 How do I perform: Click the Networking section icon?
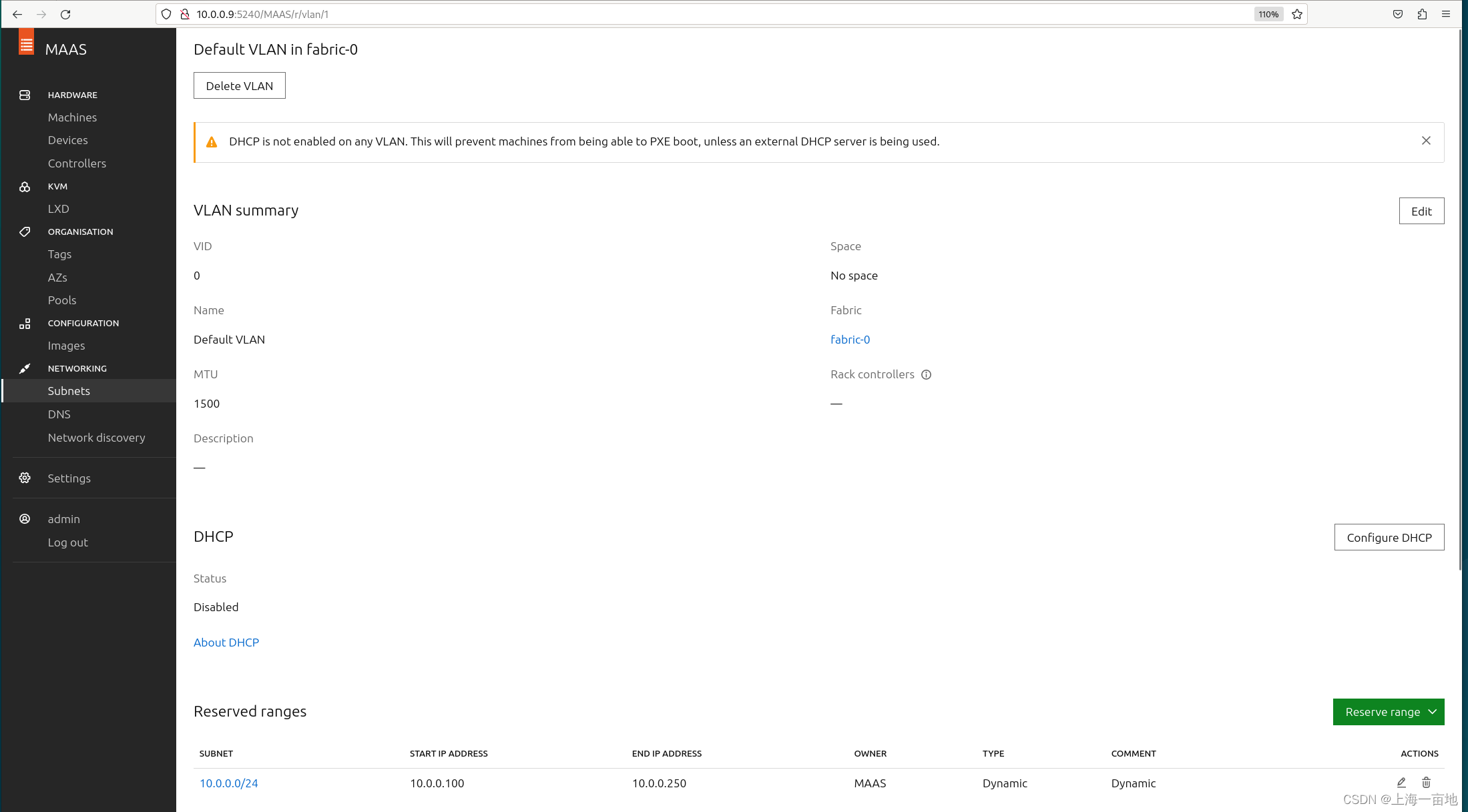click(25, 368)
